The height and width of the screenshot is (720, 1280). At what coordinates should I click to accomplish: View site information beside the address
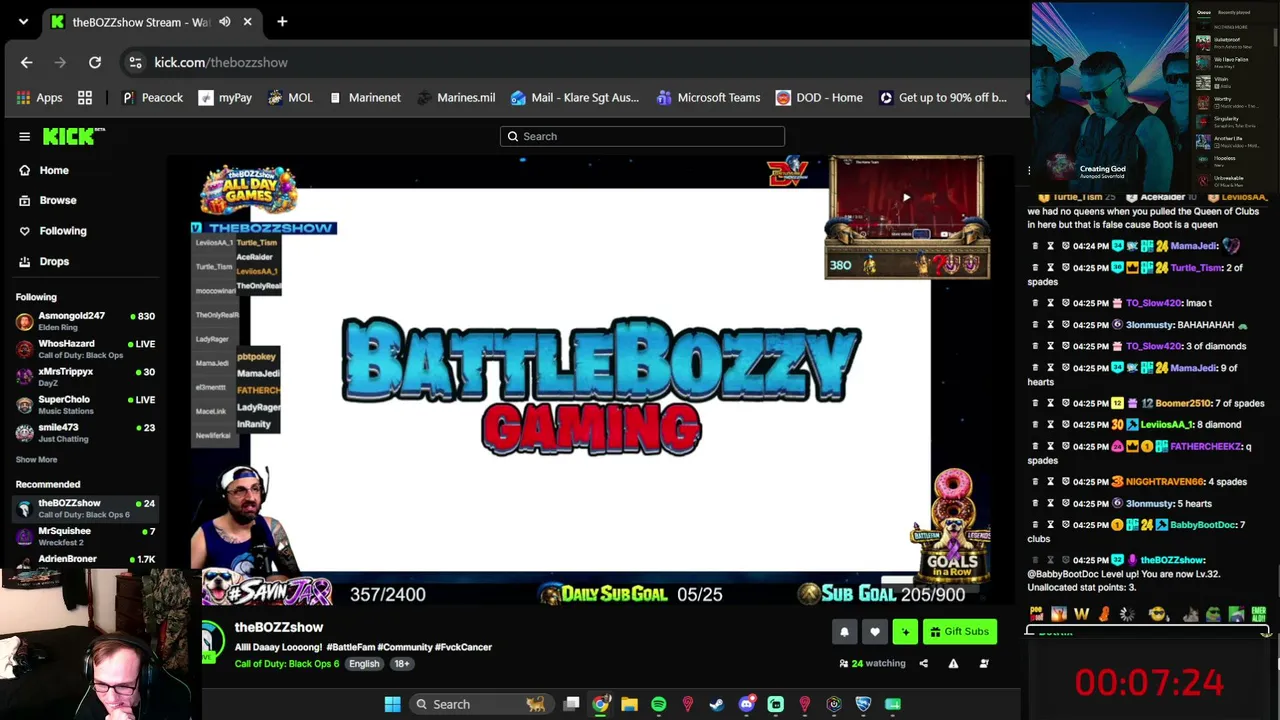point(135,62)
